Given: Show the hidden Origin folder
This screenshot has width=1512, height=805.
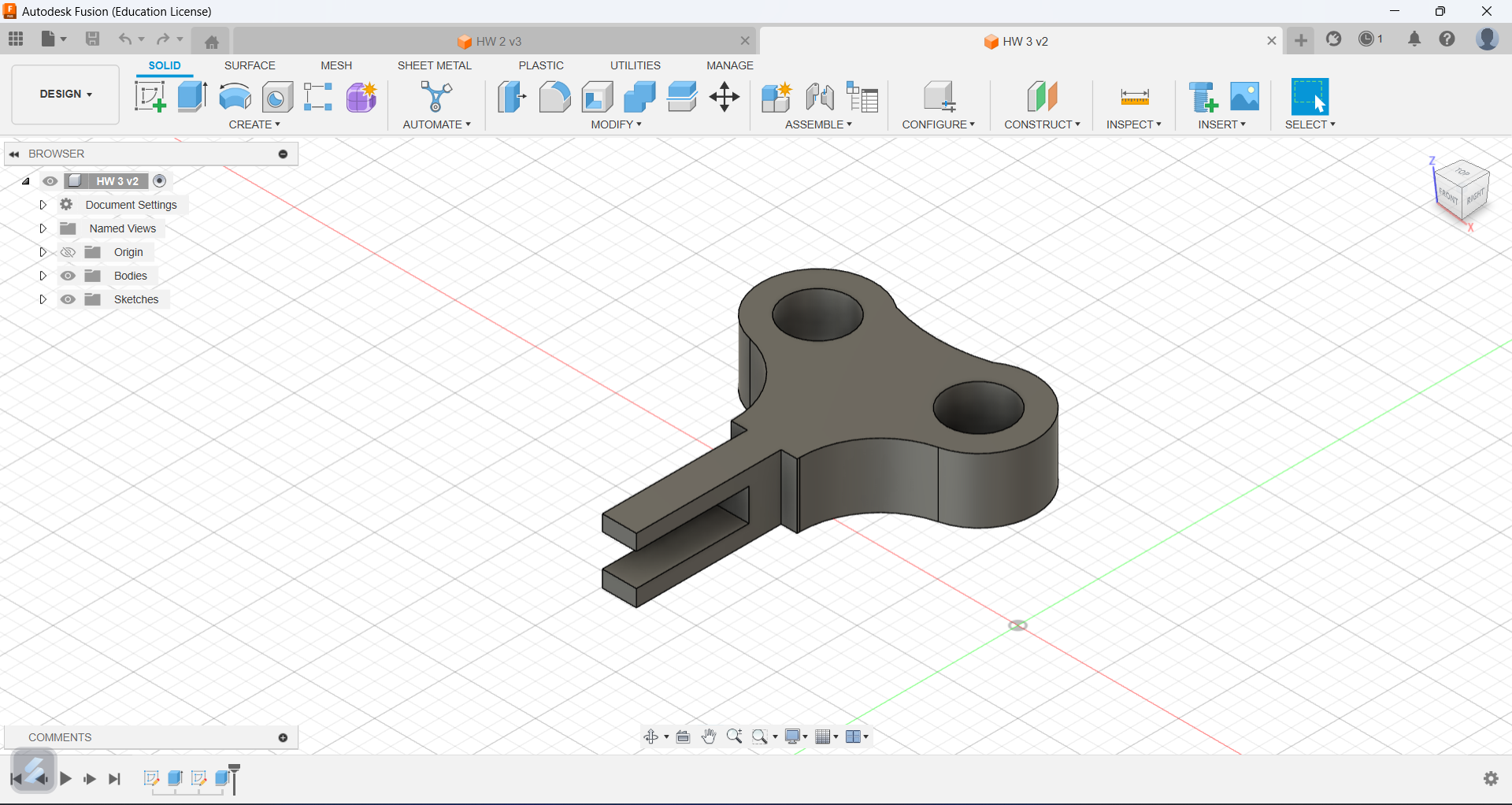Looking at the screenshot, I should 69,252.
